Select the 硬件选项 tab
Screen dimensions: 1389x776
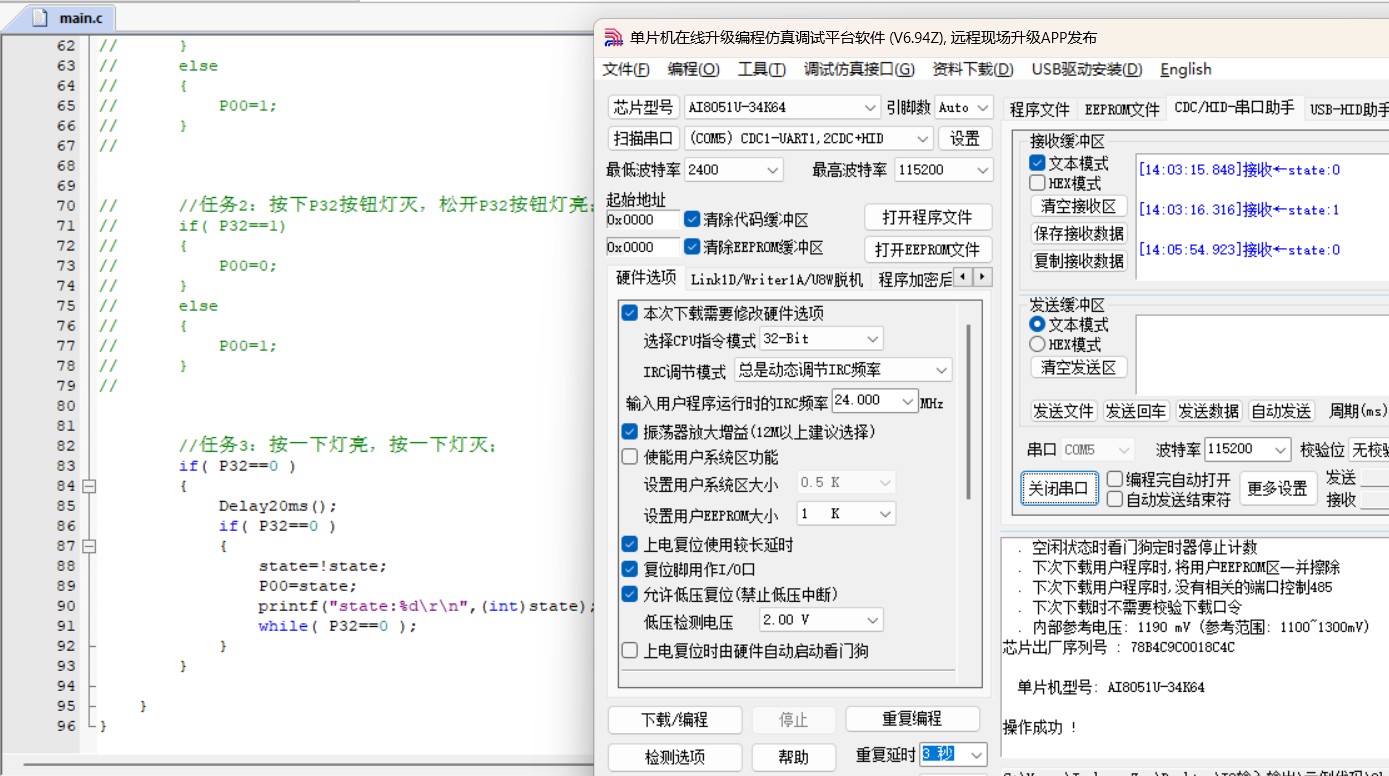point(645,277)
